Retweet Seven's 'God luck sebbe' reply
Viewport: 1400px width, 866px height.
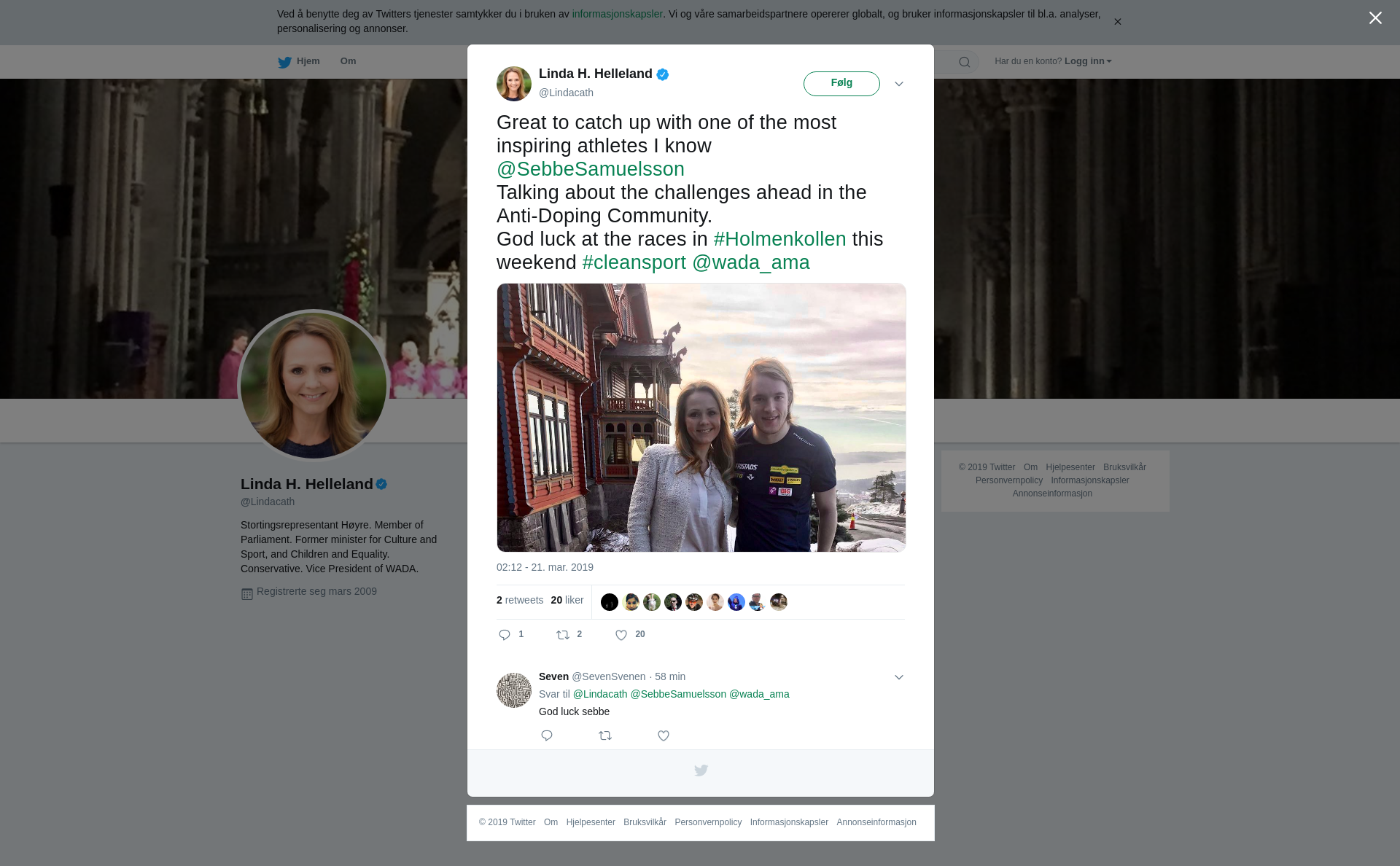(x=605, y=736)
